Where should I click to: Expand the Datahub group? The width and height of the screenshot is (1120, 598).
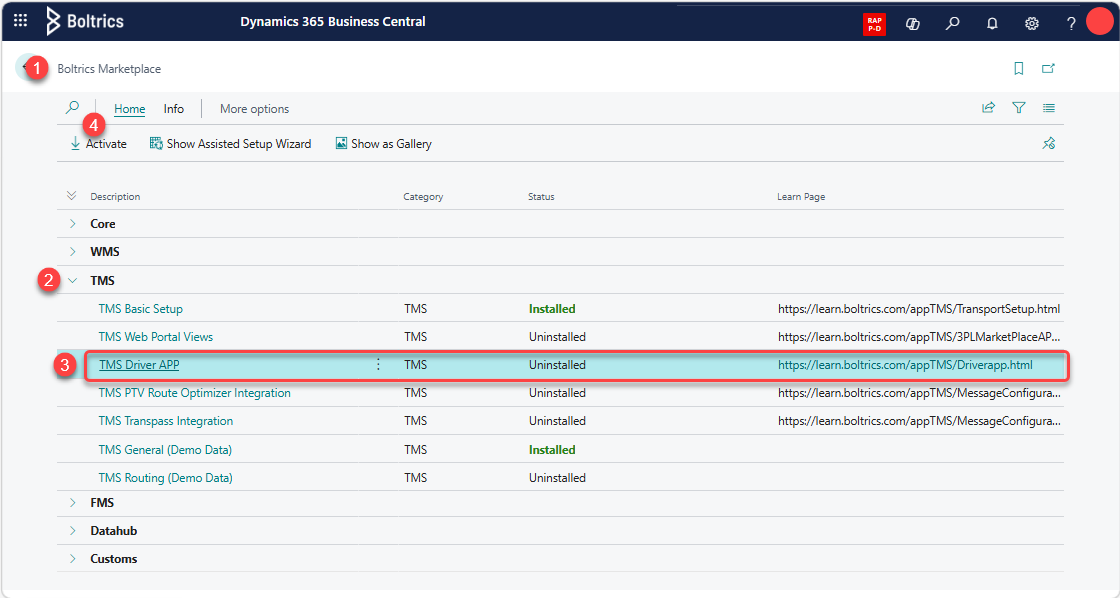click(73, 531)
